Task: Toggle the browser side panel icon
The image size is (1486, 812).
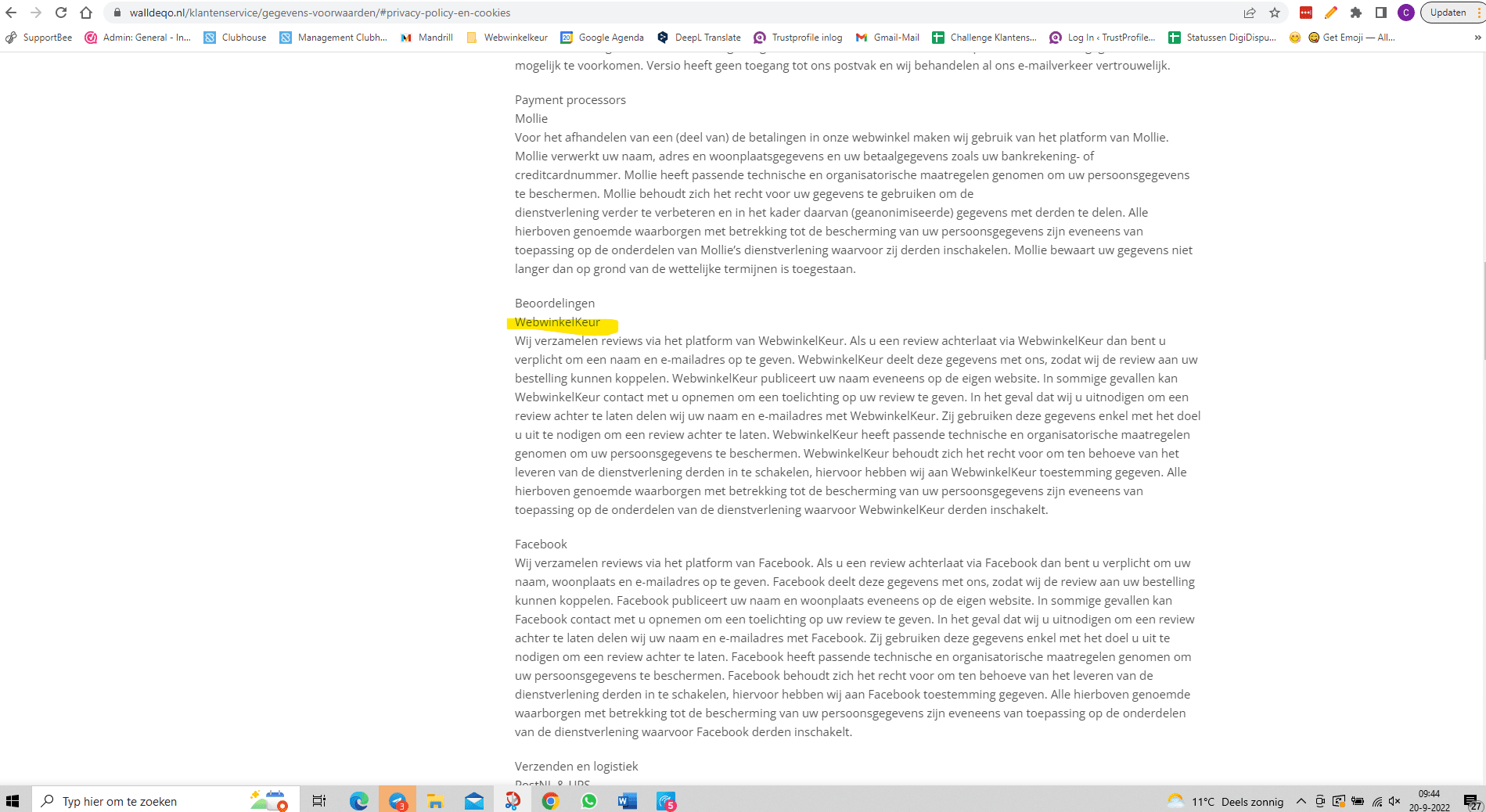Action: [x=1381, y=13]
